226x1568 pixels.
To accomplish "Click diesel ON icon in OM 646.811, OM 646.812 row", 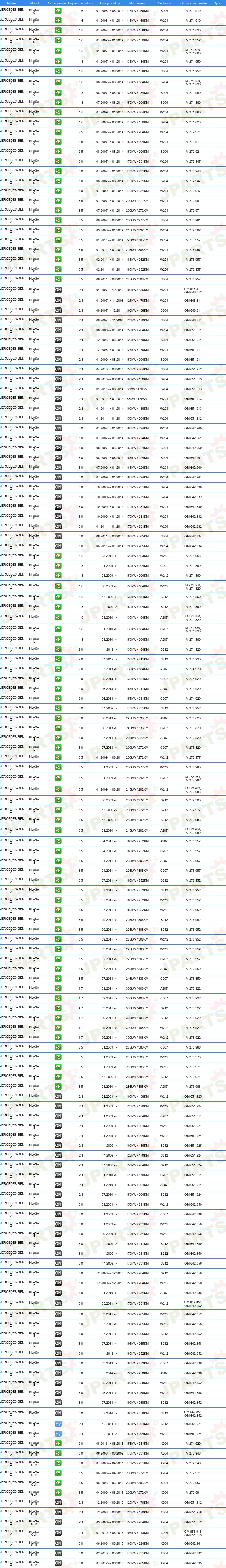I will [58, 290].
